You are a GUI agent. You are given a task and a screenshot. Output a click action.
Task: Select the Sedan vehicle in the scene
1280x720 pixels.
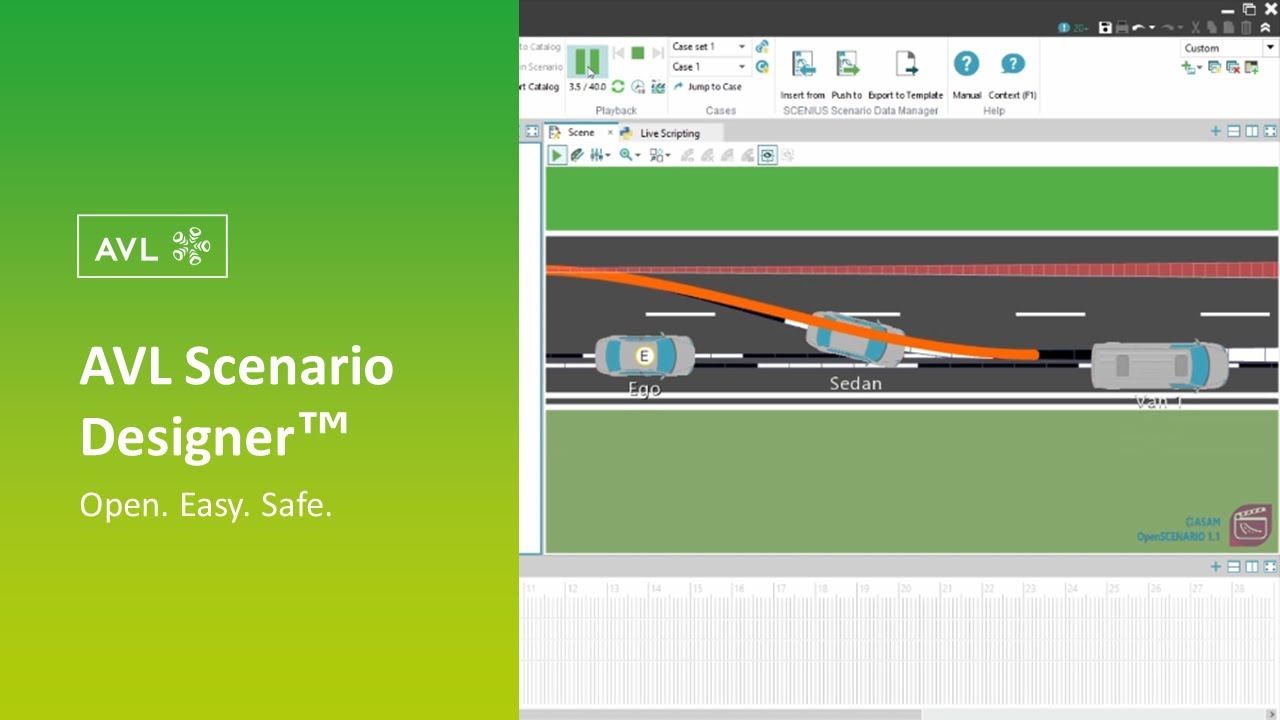pyautogui.click(x=856, y=339)
